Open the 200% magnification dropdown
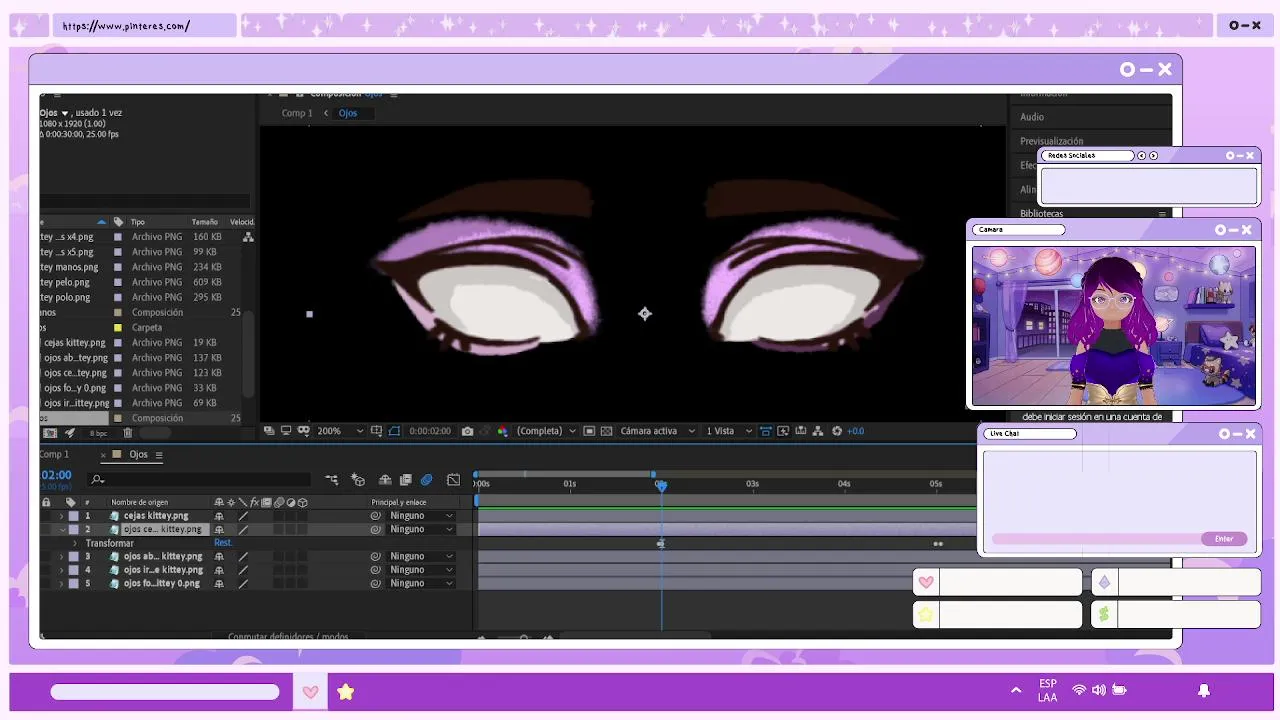The image size is (1280, 720). click(x=340, y=431)
